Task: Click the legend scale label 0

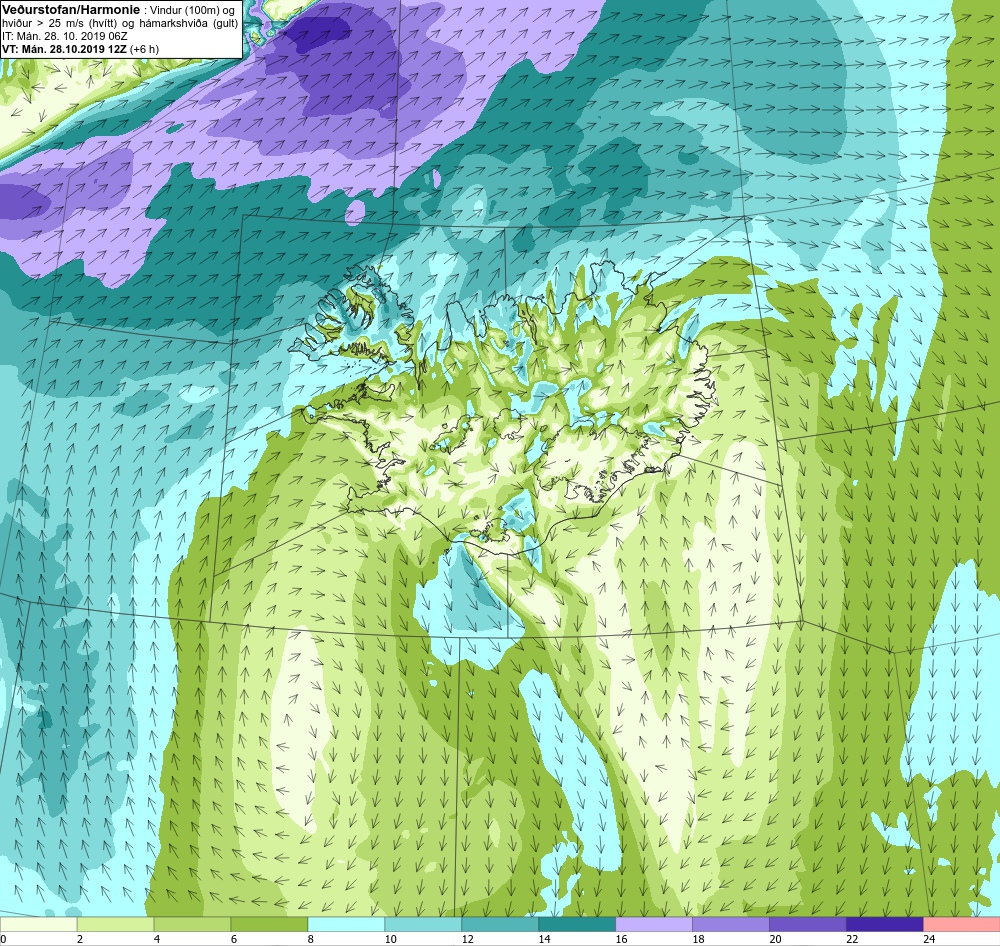Action: click(3, 939)
